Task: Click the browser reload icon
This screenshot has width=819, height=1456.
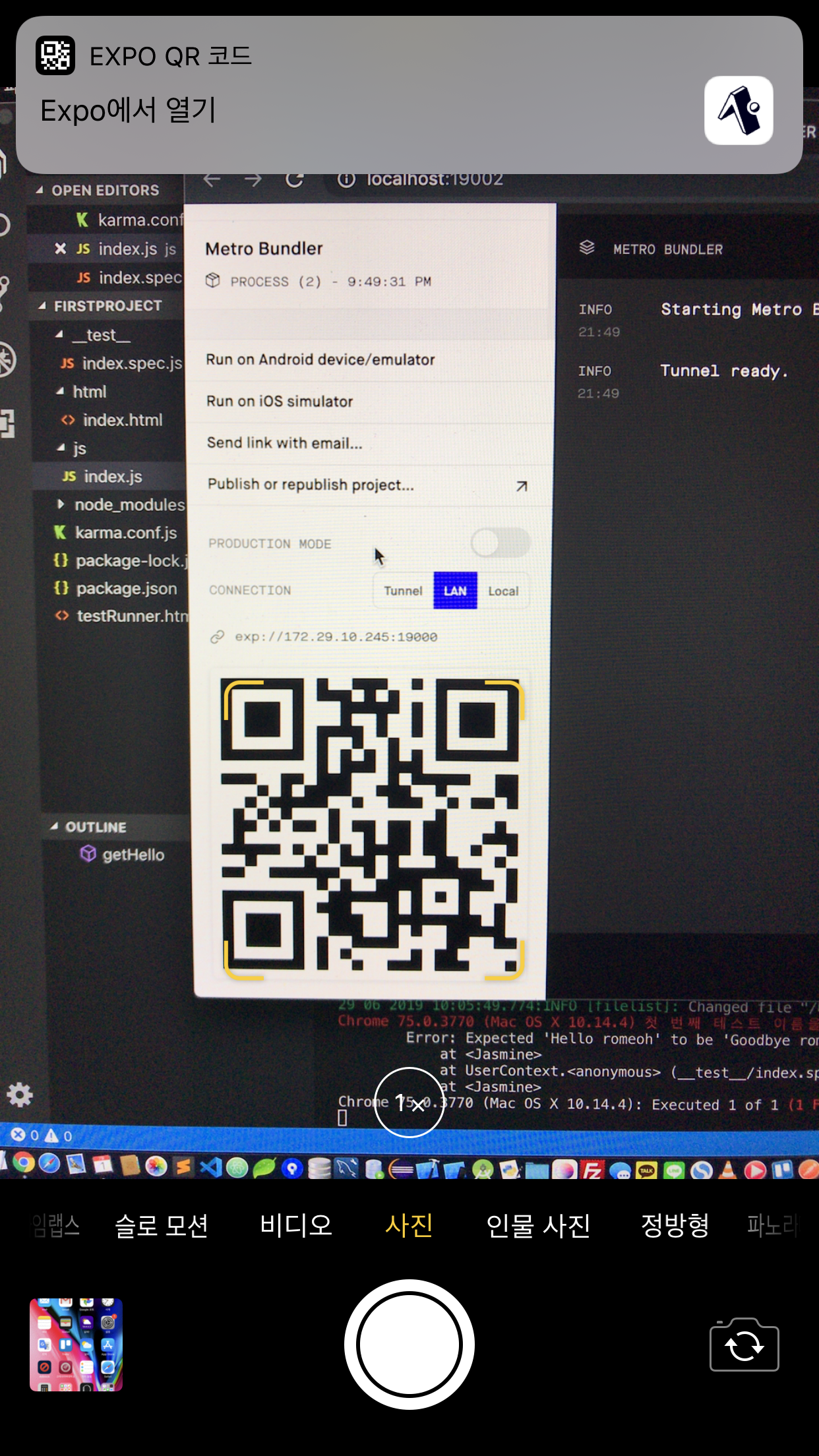Action: click(295, 179)
